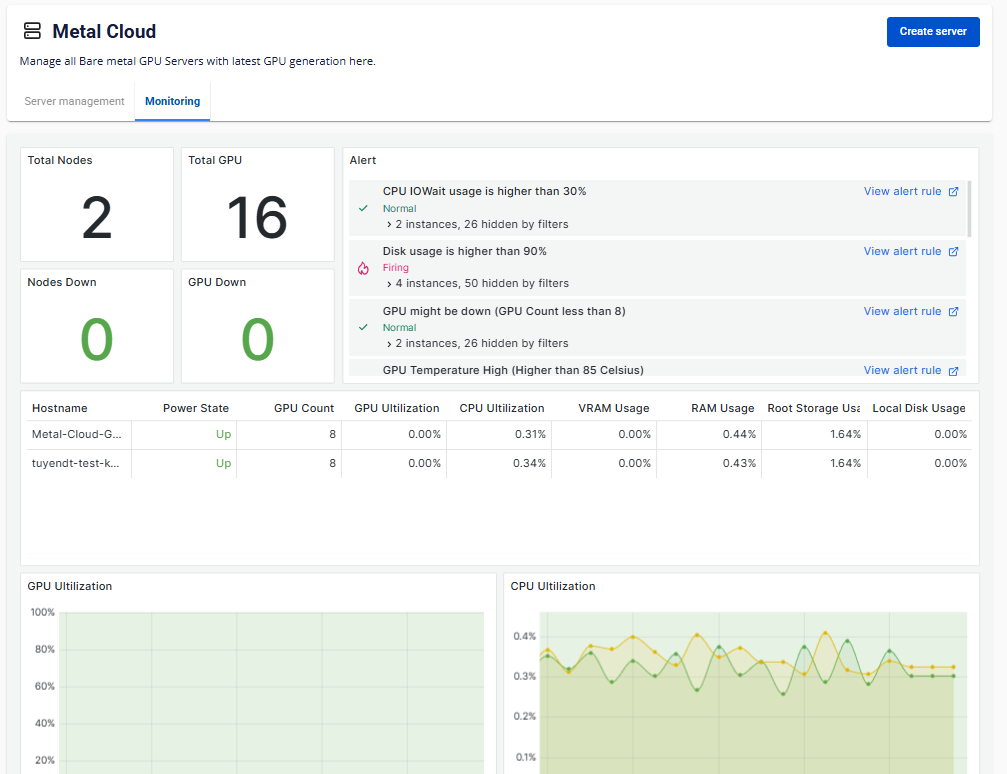Screen dimensions: 1007x774
Task: Click the Alert panel title
Action: (362, 160)
